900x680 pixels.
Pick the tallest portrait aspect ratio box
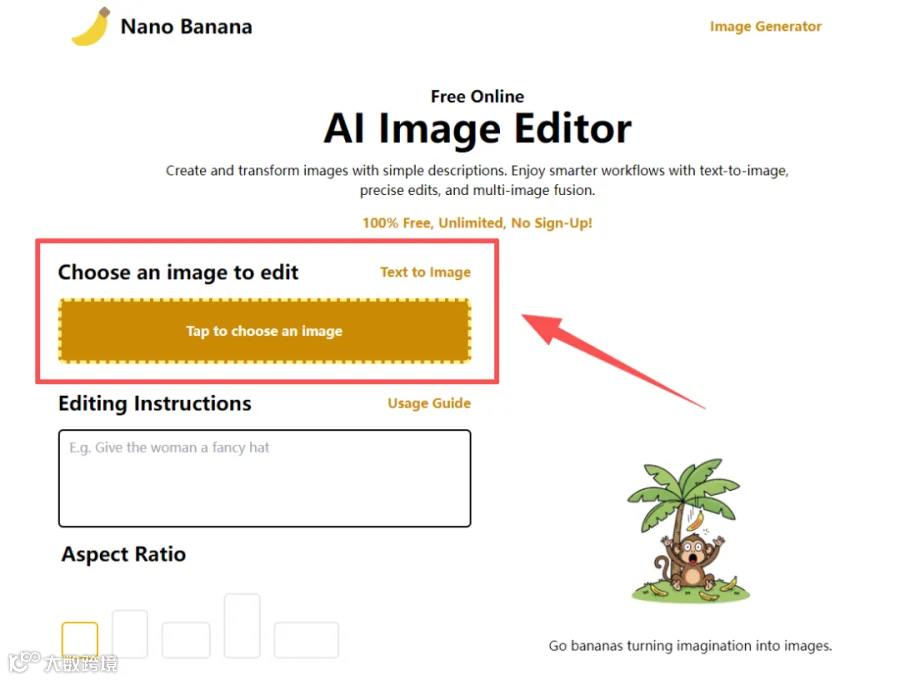242,625
